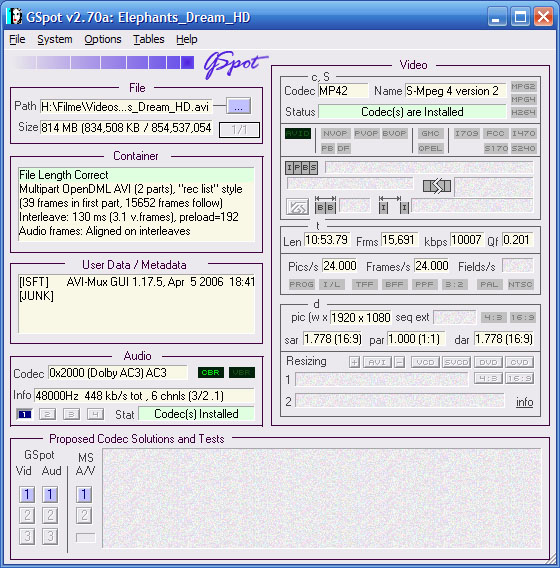
Task: Click the 3:2 pulldown indicator
Action: coord(455,284)
